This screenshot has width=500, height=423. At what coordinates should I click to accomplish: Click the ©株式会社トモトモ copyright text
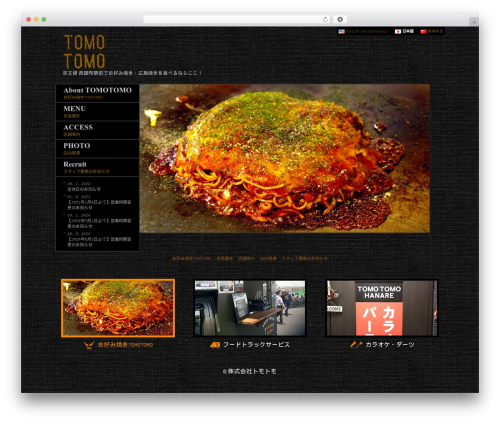(249, 371)
